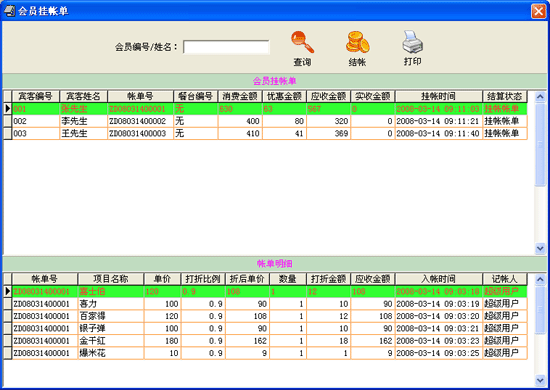The width and height of the screenshot is (550, 390).
Task: Select row indicator for 爆米花 detail row
Action: click(x=7, y=353)
